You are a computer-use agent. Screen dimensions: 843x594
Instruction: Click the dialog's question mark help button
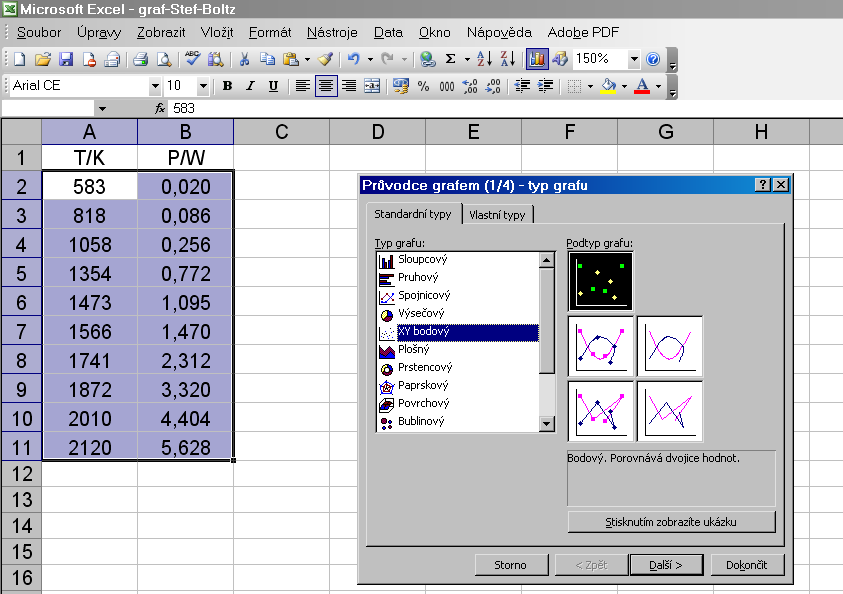coord(762,185)
